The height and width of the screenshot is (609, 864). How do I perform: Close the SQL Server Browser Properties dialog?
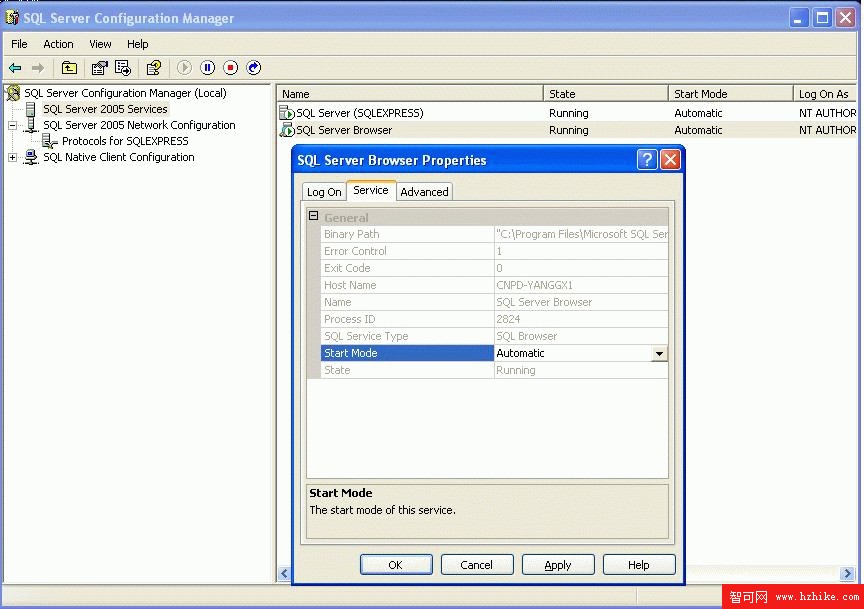[670, 160]
